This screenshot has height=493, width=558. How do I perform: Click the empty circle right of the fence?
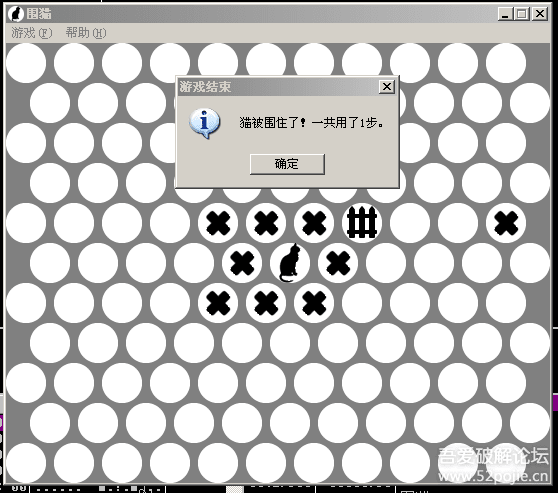pos(410,223)
